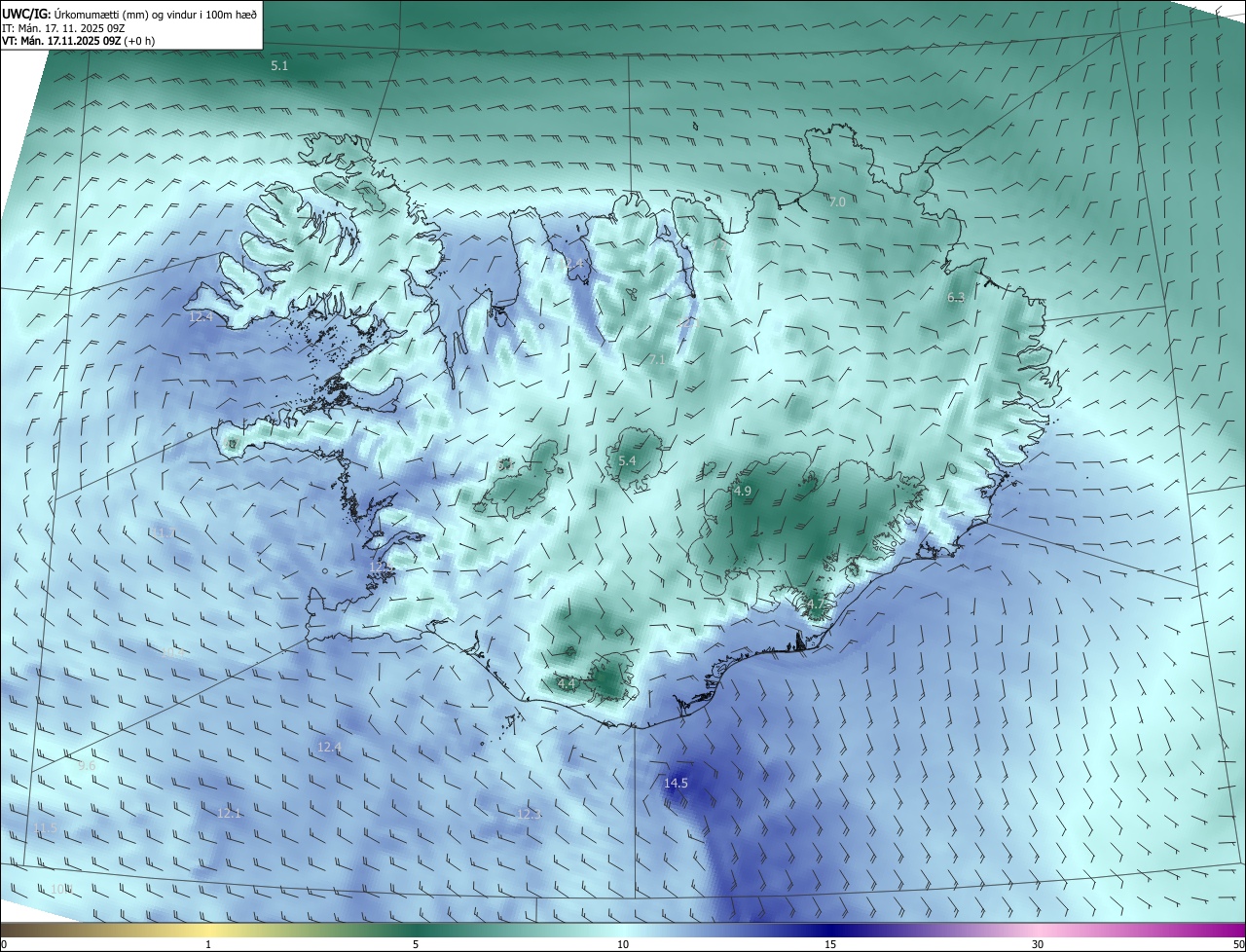Screen dimensions: 1246x952
Task: Click the title 'Úrkomumætti (mm) og vindur í 100m hæð'
Action: point(155,14)
